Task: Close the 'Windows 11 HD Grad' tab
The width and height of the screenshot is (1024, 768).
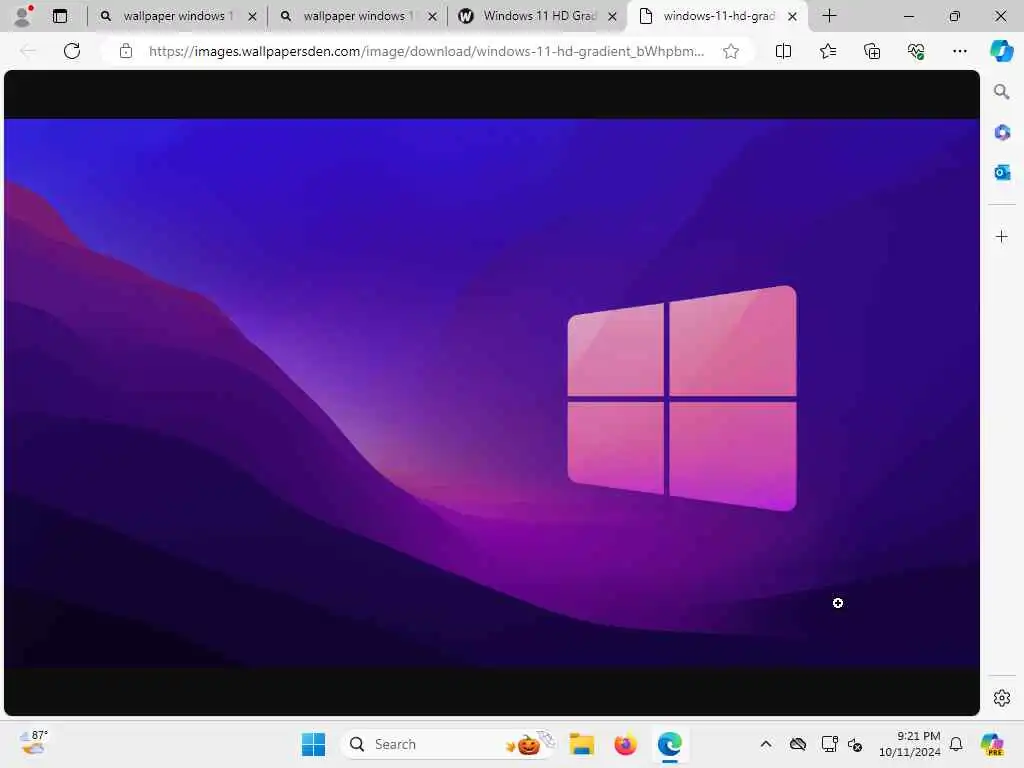Action: [612, 16]
